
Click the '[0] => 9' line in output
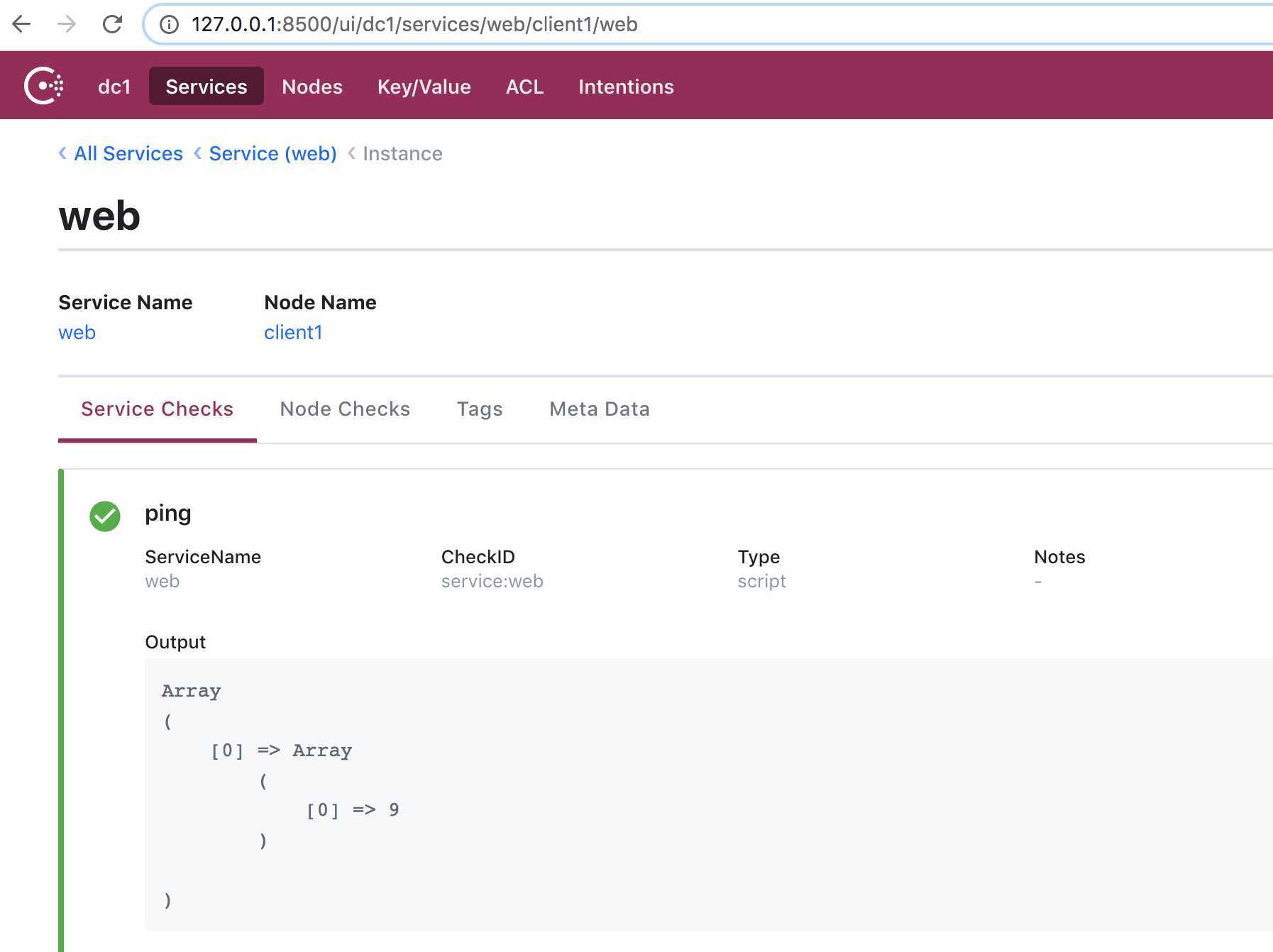(353, 810)
